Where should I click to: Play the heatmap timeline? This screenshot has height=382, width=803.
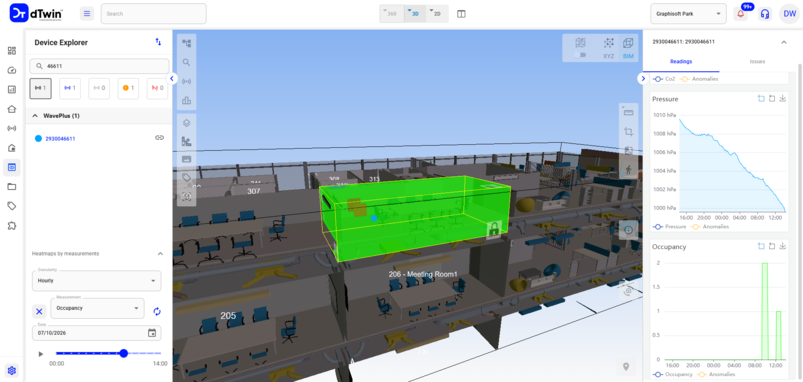41,354
